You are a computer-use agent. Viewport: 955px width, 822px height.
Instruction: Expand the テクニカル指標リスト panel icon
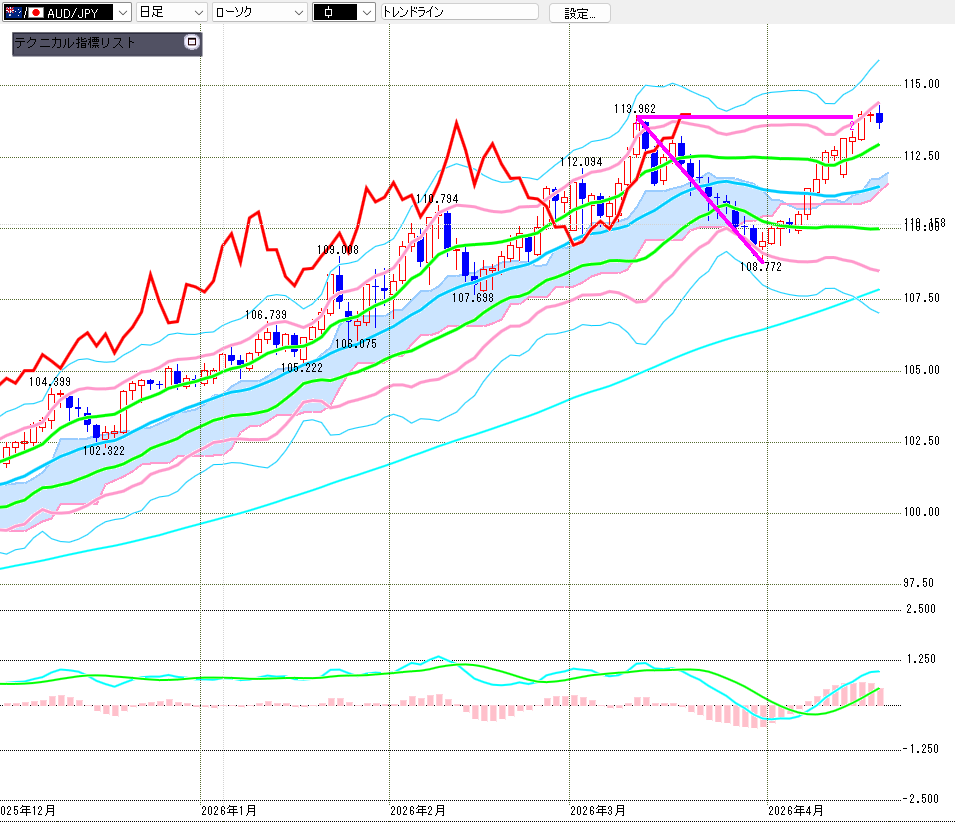[192, 43]
